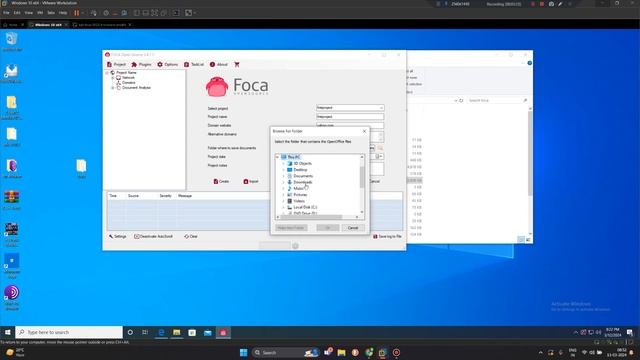Screen dimensions: 640x360
Task: Click Save log to File
Action: point(387,236)
